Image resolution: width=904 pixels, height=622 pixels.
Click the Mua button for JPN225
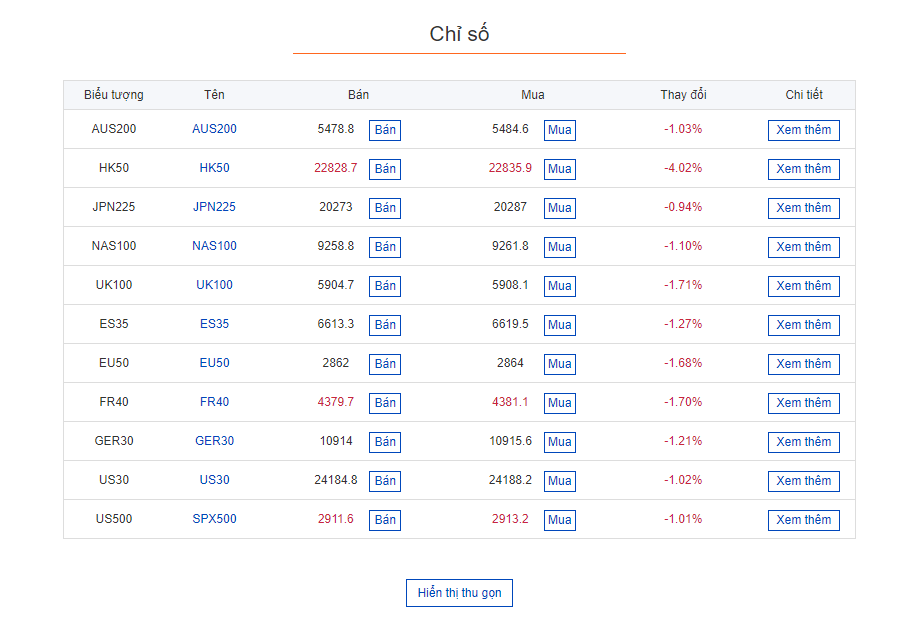click(560, 208)
